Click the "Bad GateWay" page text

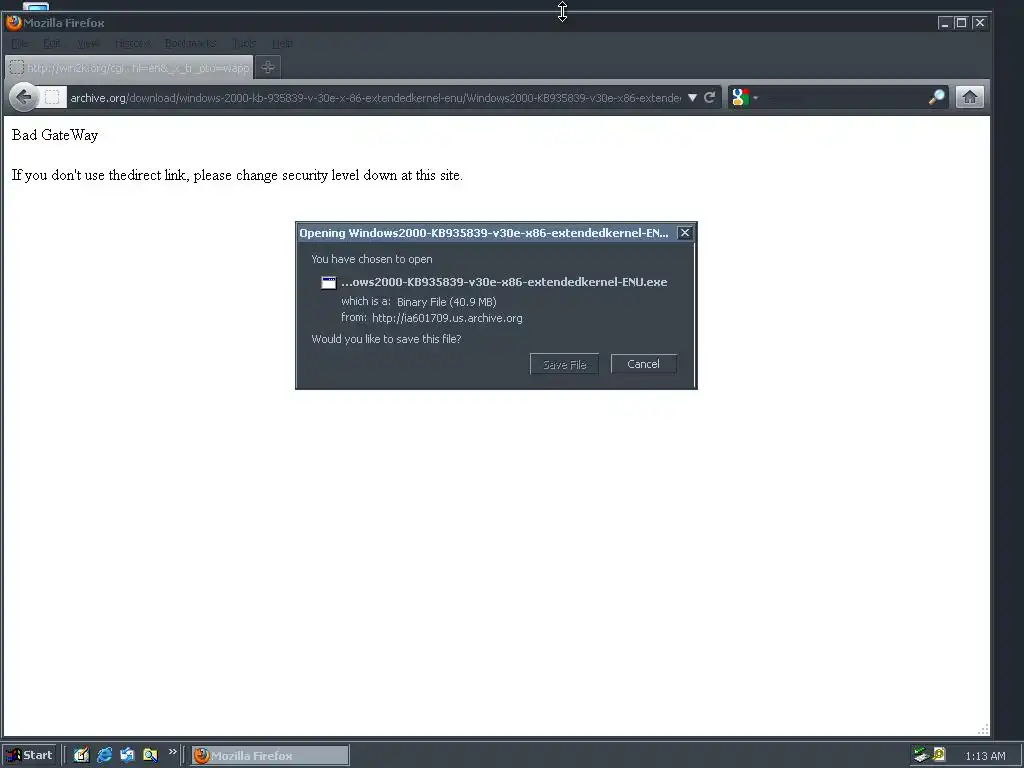click(x=55, y=135)
